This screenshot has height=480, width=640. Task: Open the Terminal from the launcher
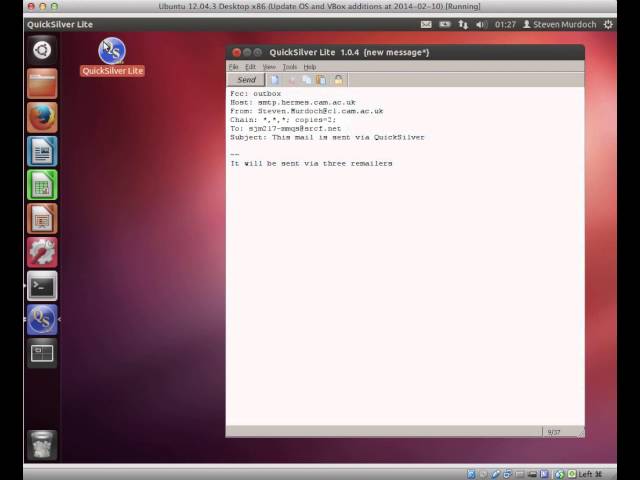click(42, 286)
